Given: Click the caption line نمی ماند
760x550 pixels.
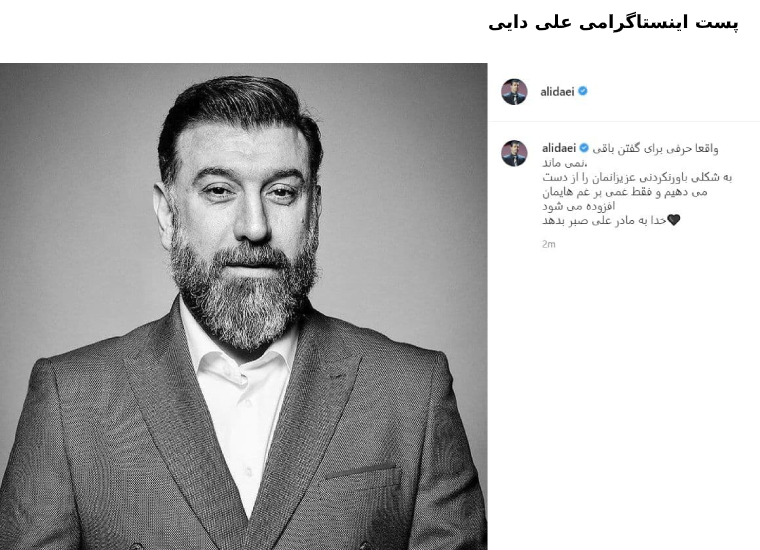Looking at the screenshot, I should [564, 163].
